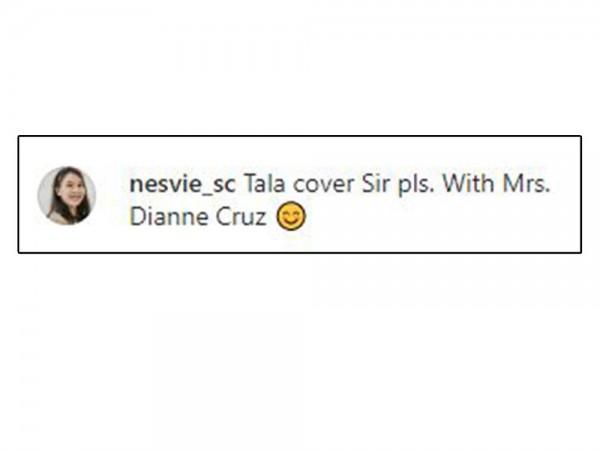Click the commenter's face in the avatar
Screen dimensions: 600x450
click(71, 190)
